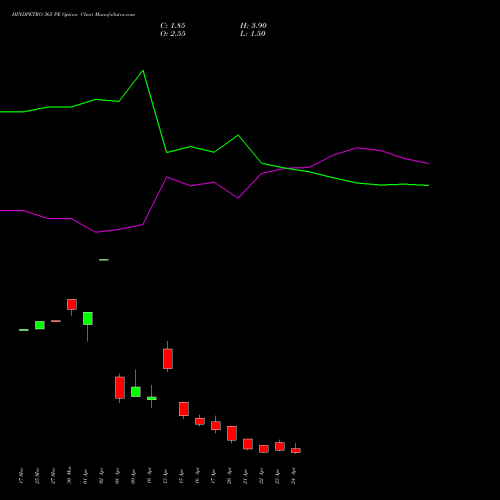Select the 08 Apr date label
The height and width of the screenshot is (500, 500).
(117, 476)
